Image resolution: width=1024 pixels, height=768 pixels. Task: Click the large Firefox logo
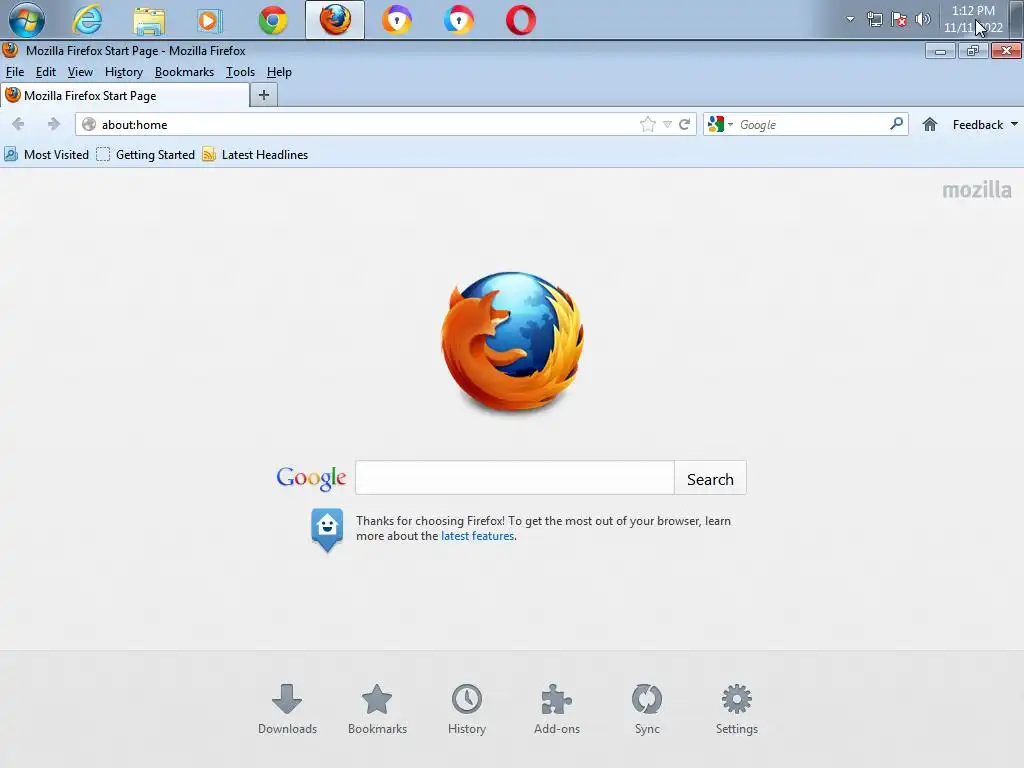[x=513, y=342]
